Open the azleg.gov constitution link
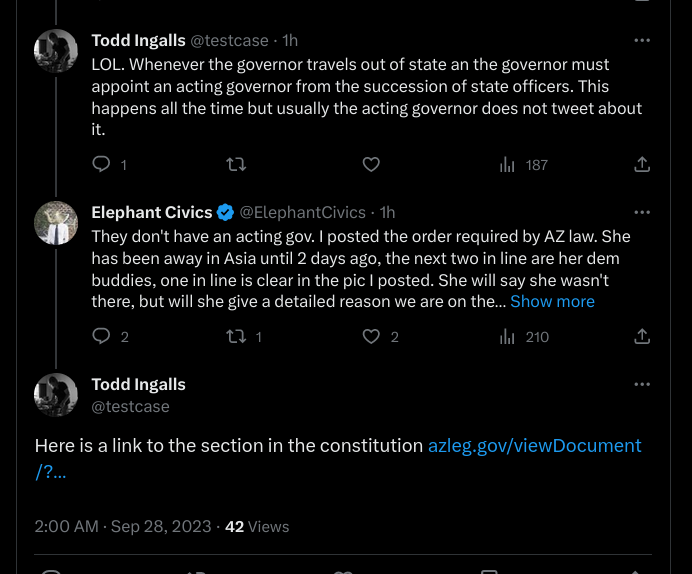The image size is (692, 574). [338, 458]
